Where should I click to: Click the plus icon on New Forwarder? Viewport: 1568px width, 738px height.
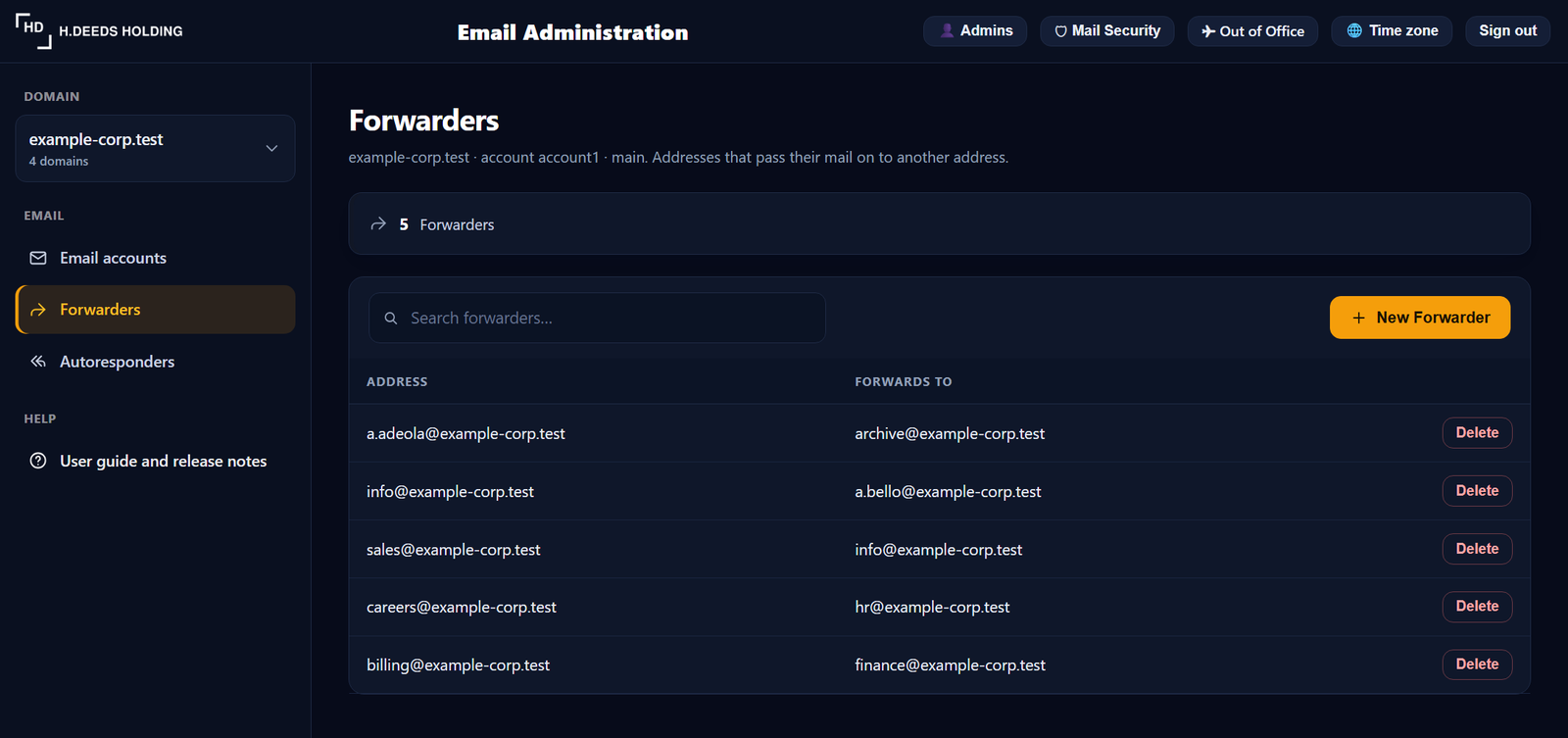point(1358,318)
